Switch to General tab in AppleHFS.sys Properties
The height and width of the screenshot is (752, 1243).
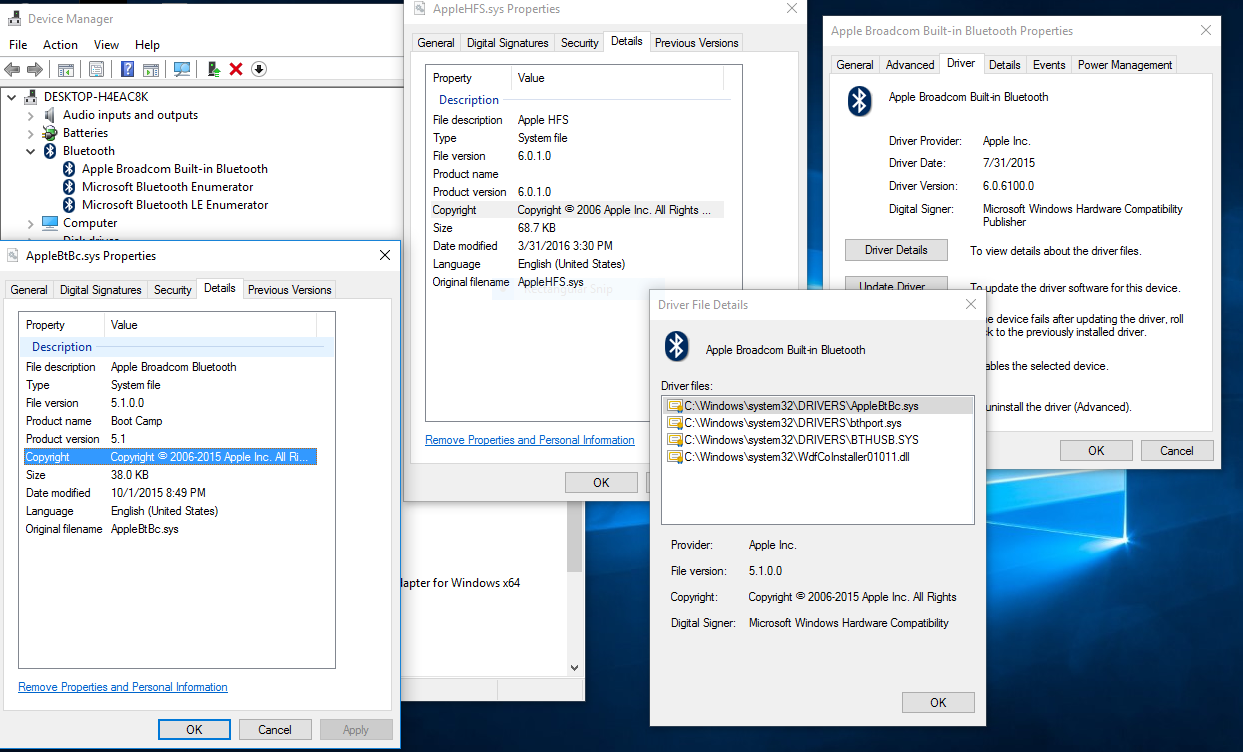[436, 43]
